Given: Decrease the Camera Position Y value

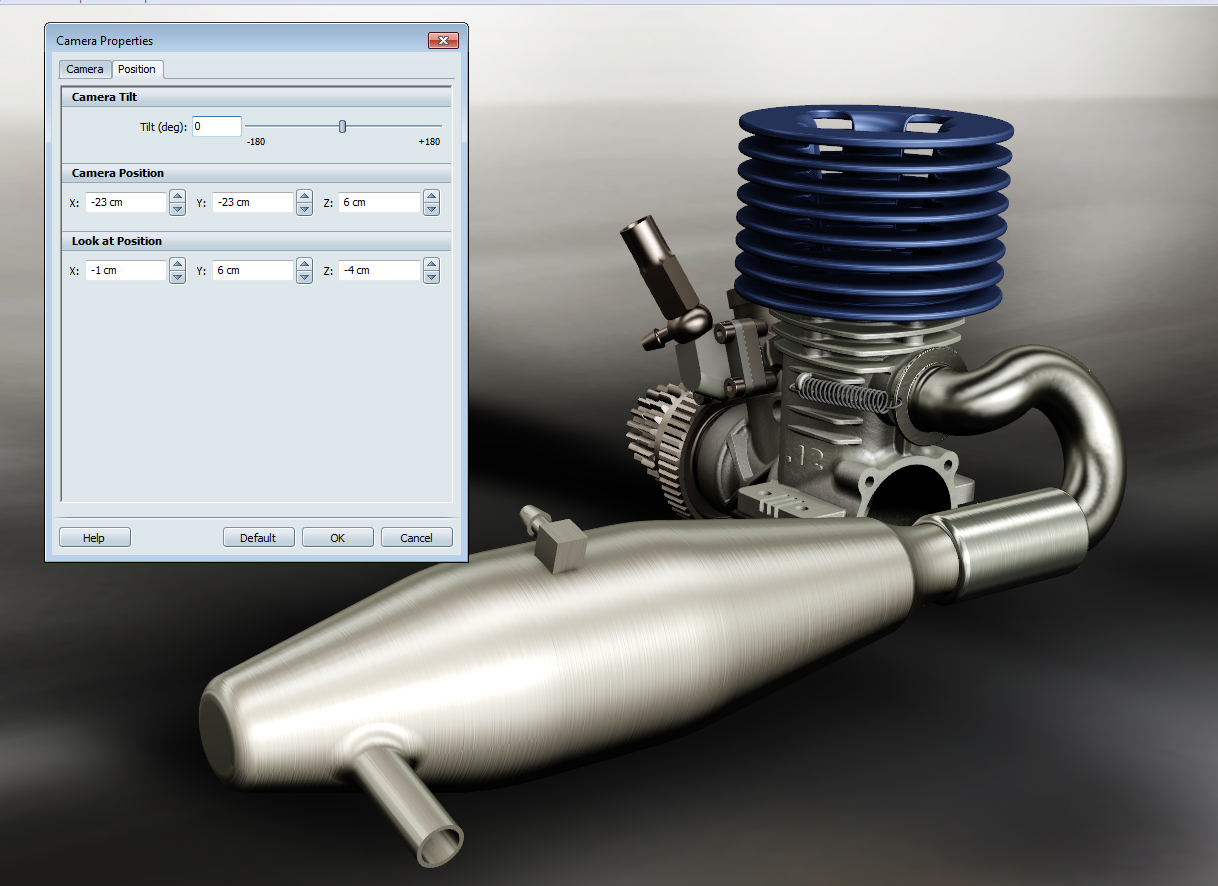Looking at the screenshot, I should (x=304, y=209).
